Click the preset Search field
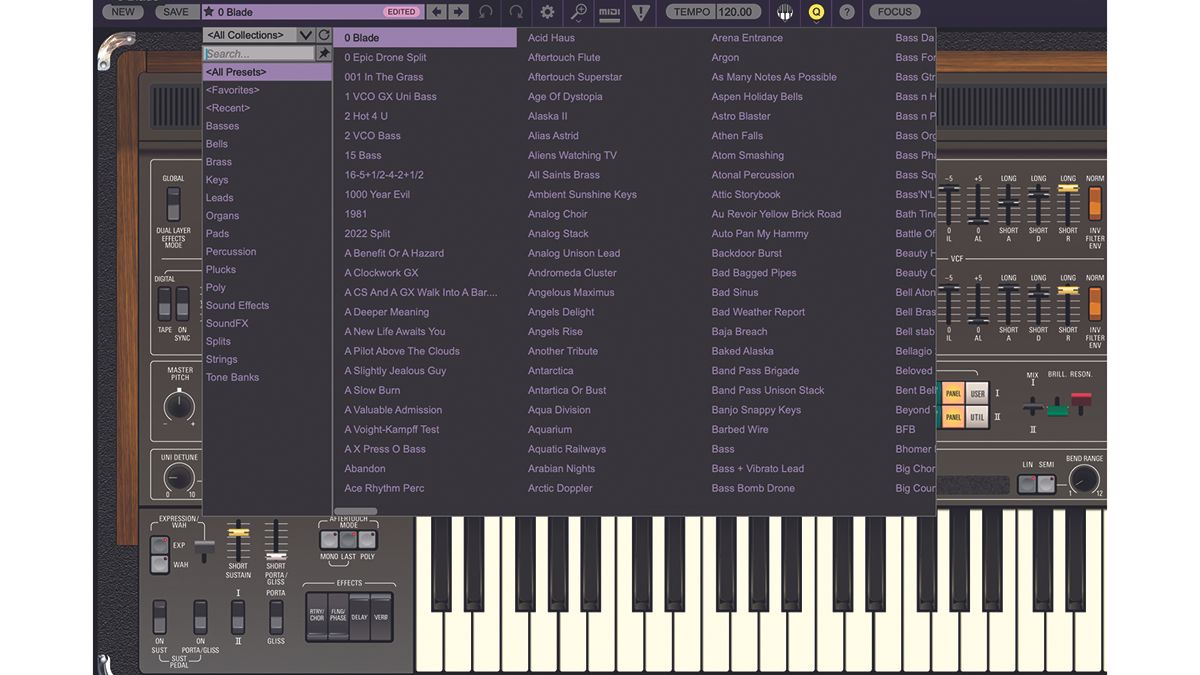Image resolution: width=1200 pixels, height=675 pixels. (x=259, y=53)
